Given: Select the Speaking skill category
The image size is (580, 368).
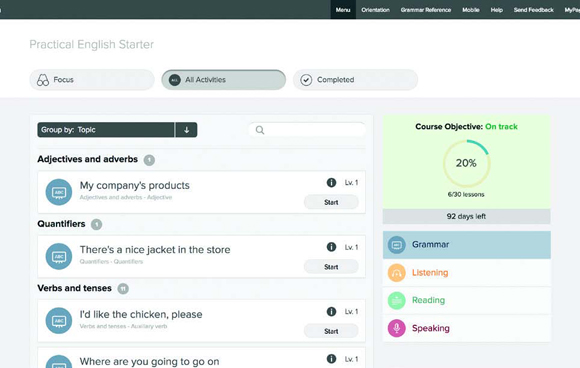Looking at the screenshot, I should click(466, 328).
